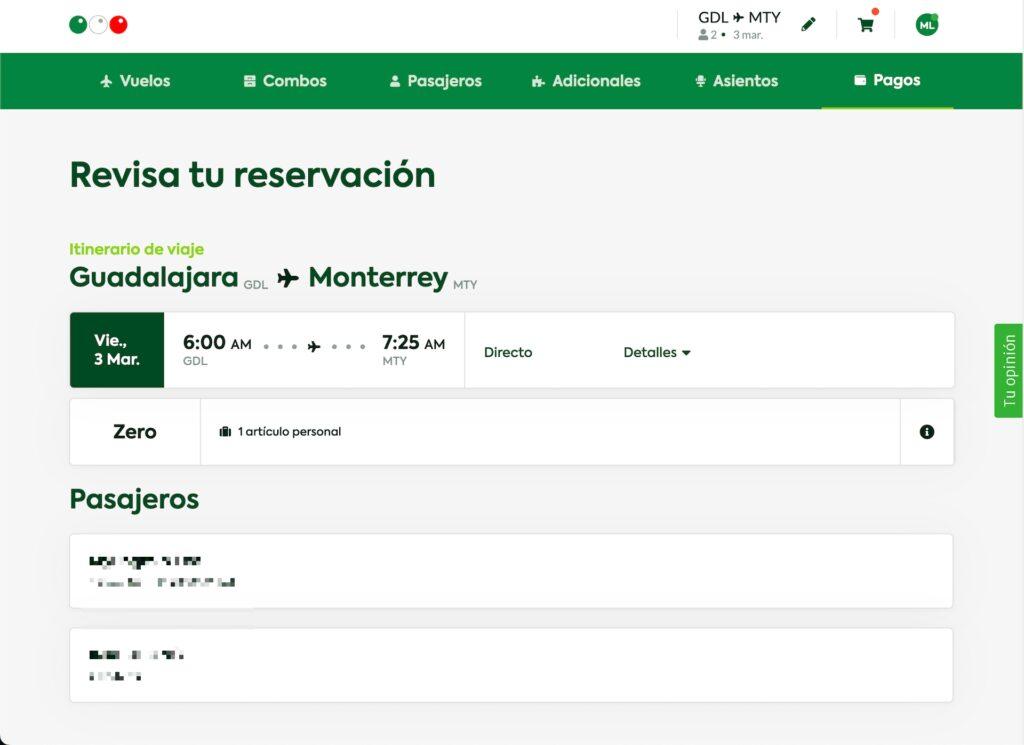The image size is (1024, 745).
Task: Open the Adicionales step
Action: click(586, 81)
